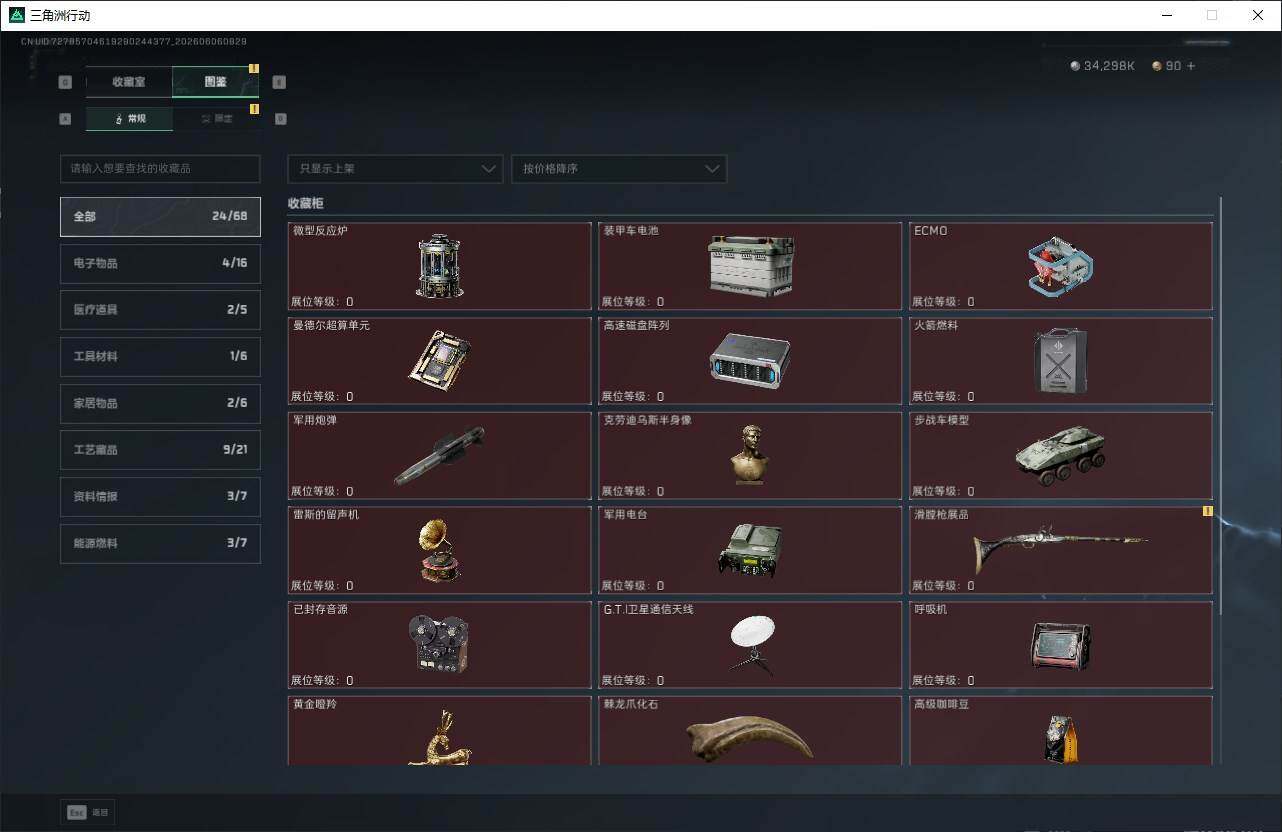Image resolution: width=1282 pixels, height=832 pixels.
Task: Select the 常规 sub-tab
Action: [129, 118]
